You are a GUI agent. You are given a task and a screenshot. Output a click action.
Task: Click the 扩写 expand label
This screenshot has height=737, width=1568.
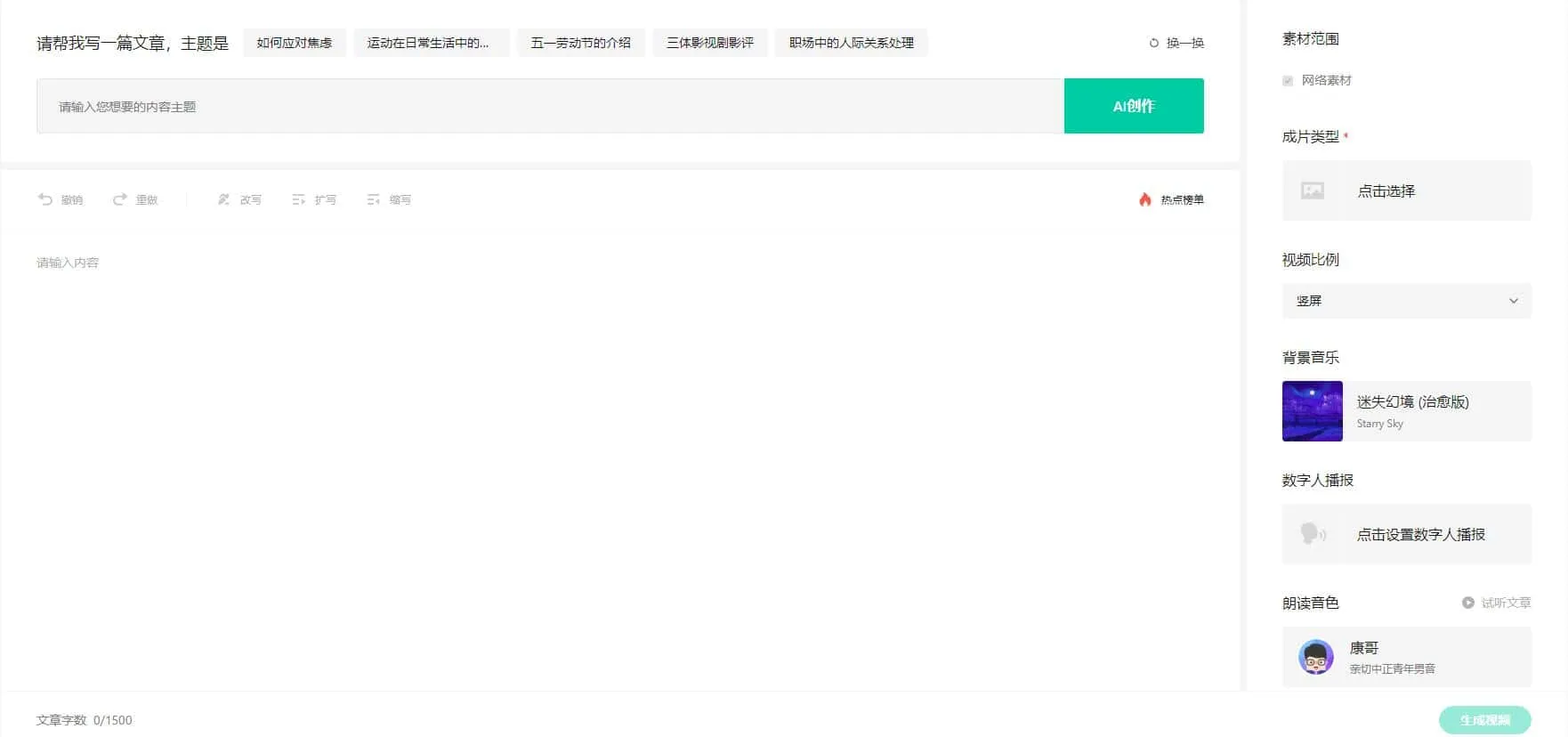(326, 200)
